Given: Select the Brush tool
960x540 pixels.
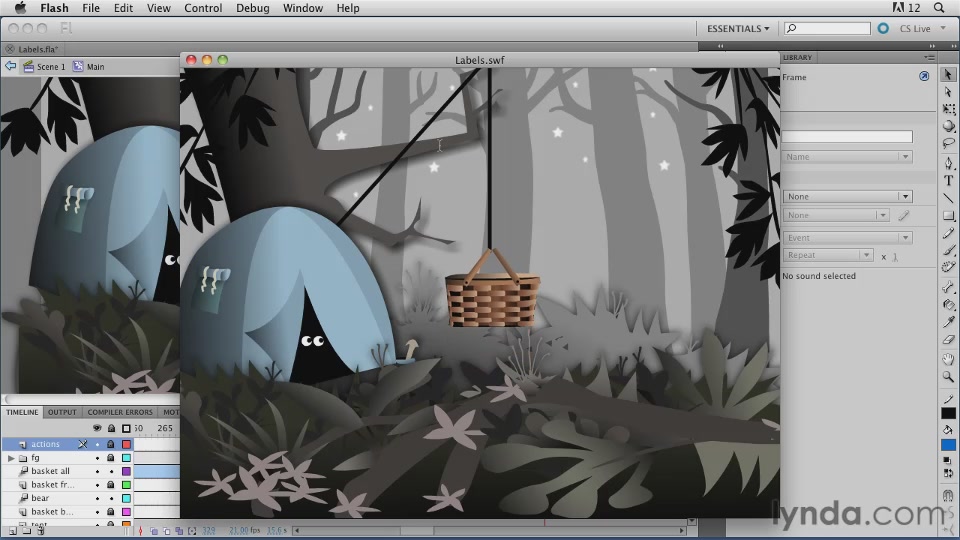Looking at the screenshot, I should 948,250.
